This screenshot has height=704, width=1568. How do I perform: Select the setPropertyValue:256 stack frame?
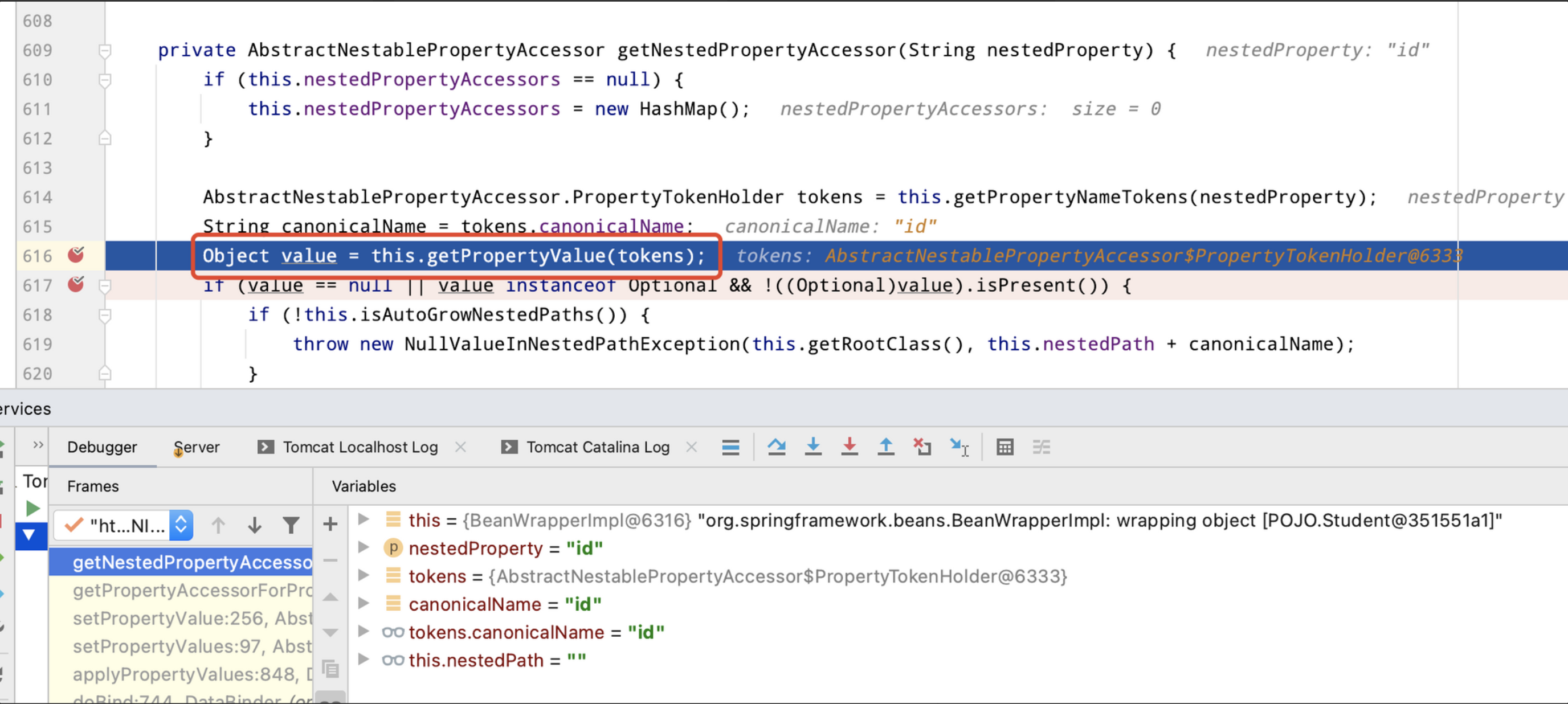coord(181,617)
